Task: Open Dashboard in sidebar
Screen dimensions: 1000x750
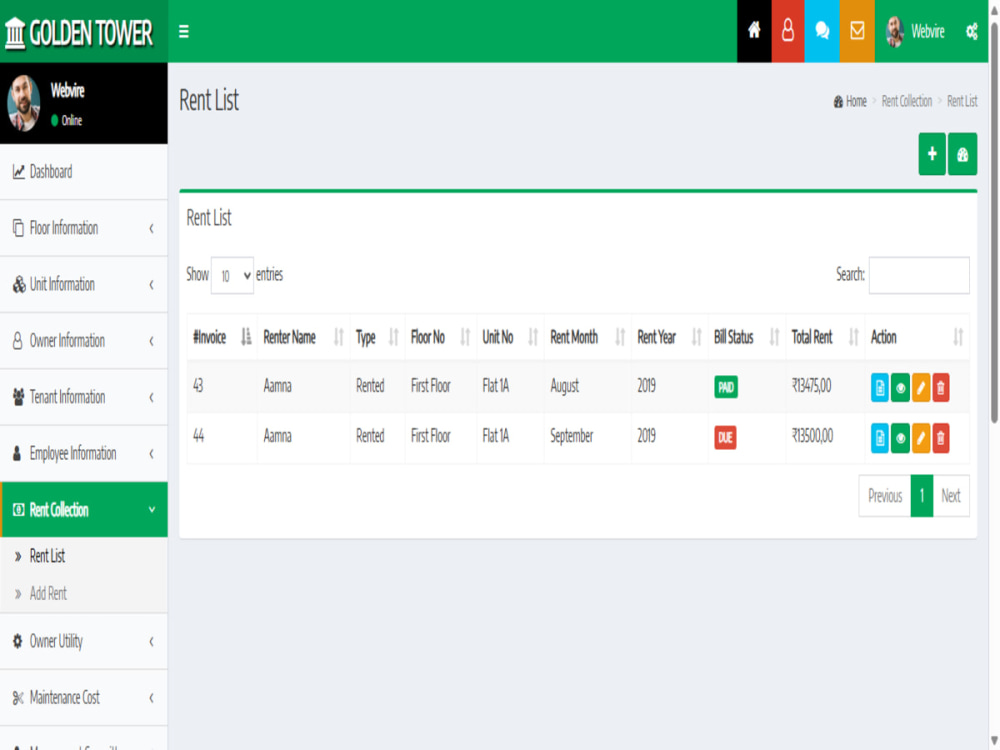Action: (x=84, y=172)
